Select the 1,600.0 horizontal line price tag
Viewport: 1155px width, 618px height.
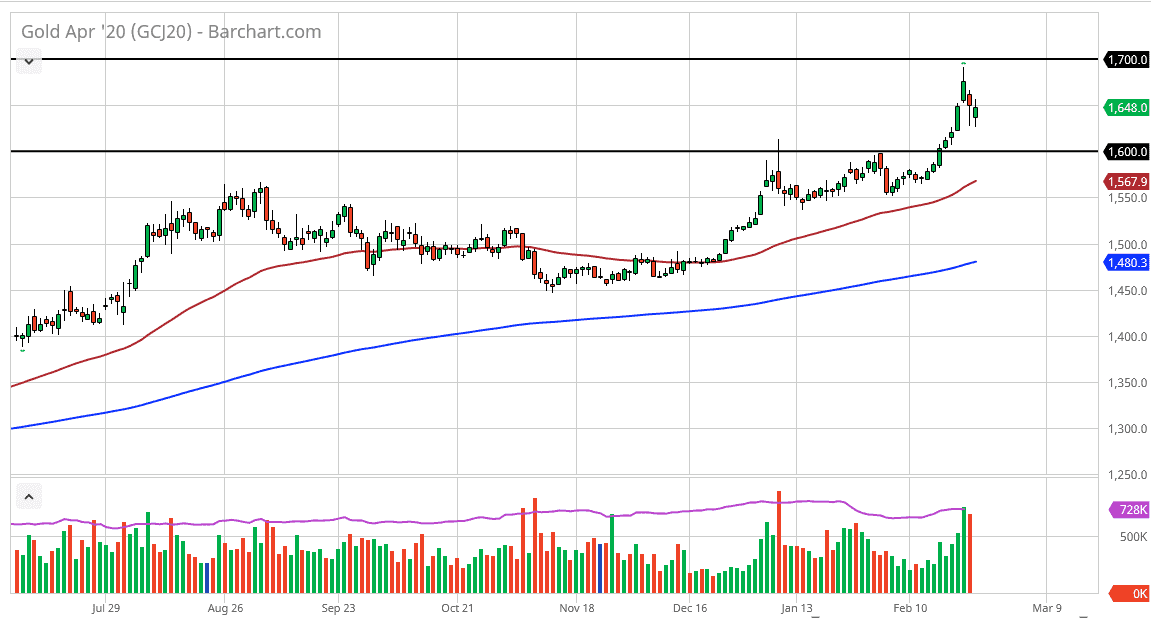pyautogui.click(x=1127, y=151)
